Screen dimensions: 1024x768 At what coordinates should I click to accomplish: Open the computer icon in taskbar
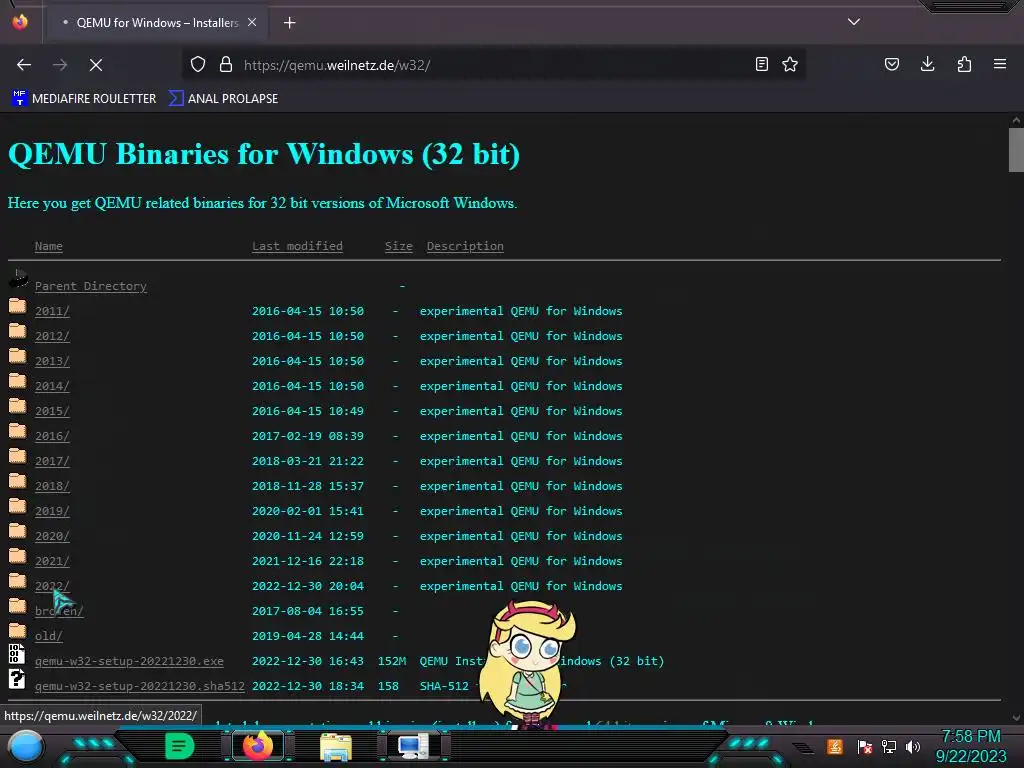point(413,746)
